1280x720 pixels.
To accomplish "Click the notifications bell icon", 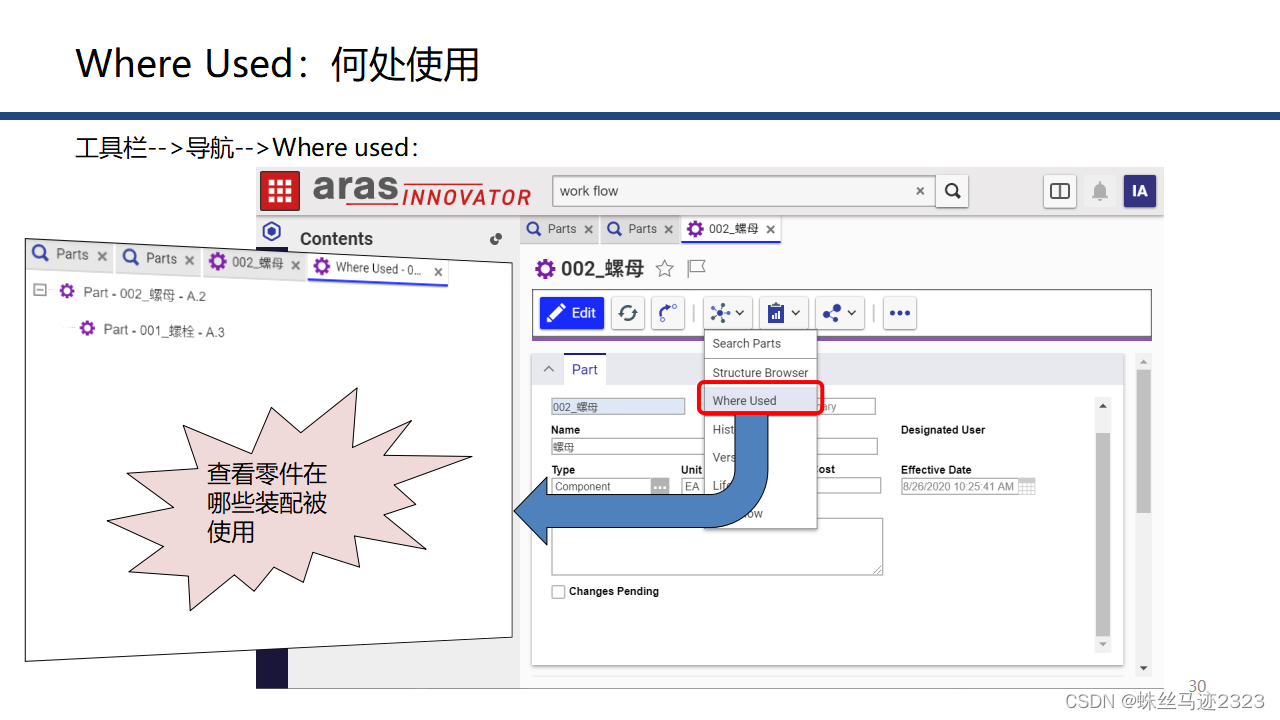I will [x=1099, y=191].
